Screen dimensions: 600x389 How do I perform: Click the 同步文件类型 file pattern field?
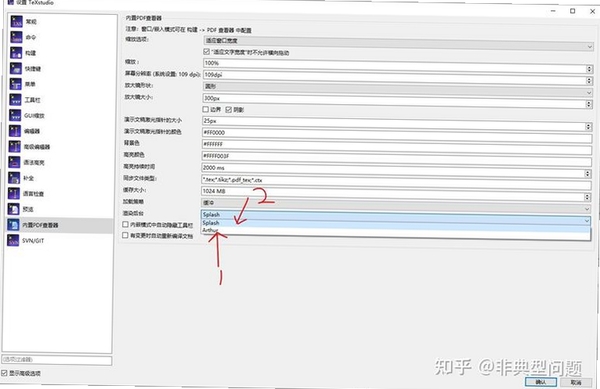396,182
